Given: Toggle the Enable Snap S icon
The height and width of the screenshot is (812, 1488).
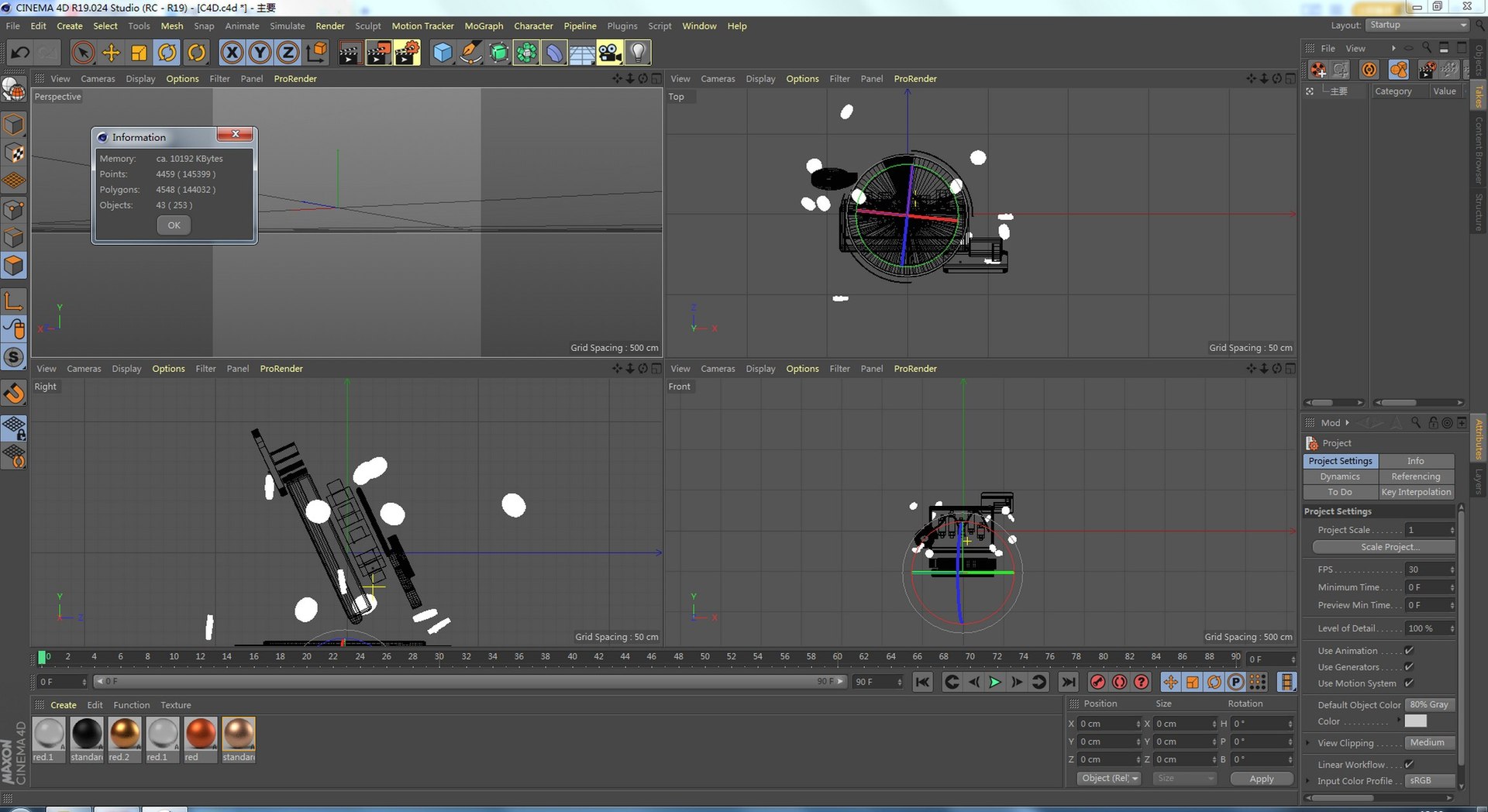Looking at the screenshot, I should [14, 357].
